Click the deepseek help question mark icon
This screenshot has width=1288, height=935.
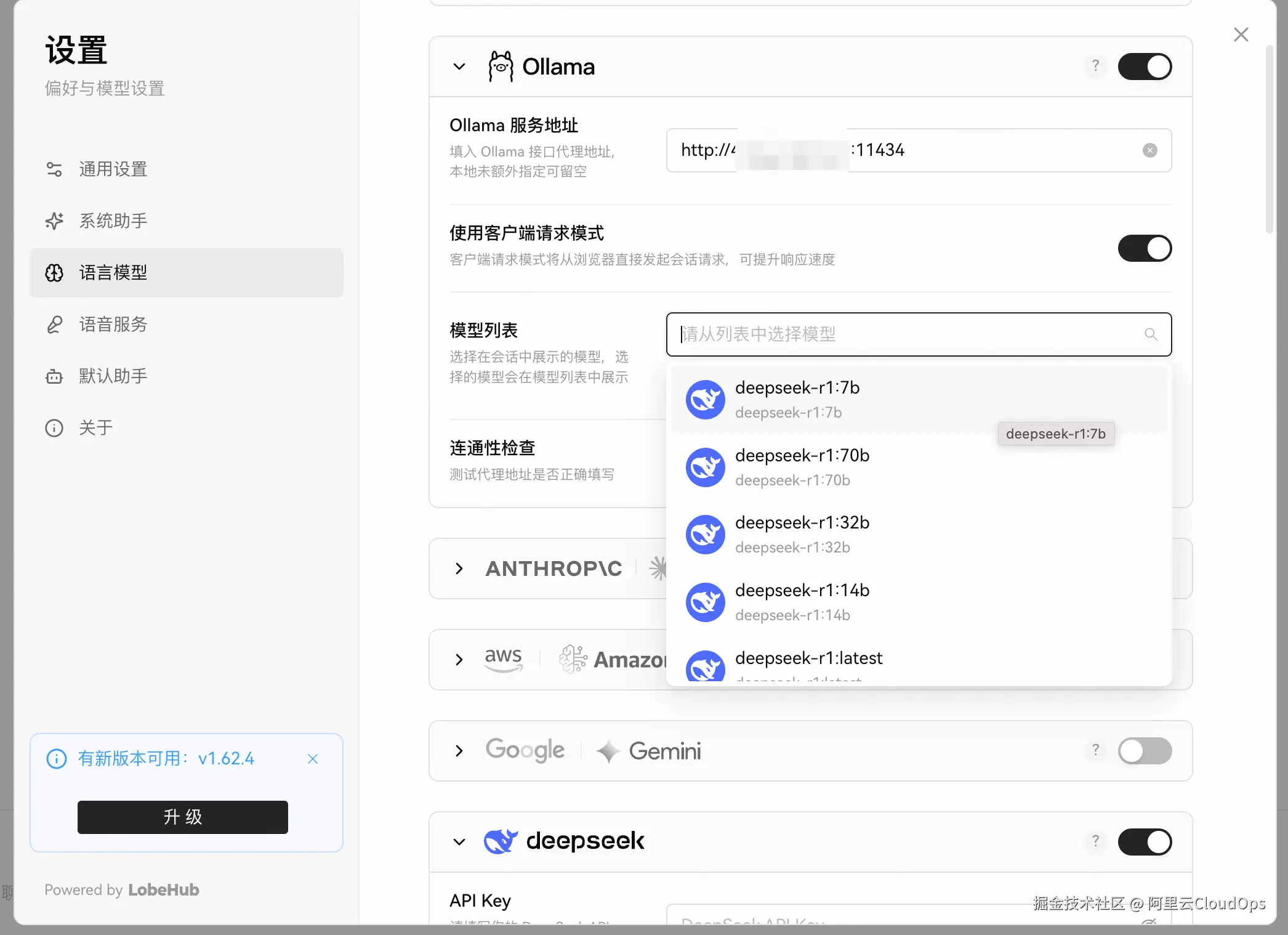coord(1095,841)
